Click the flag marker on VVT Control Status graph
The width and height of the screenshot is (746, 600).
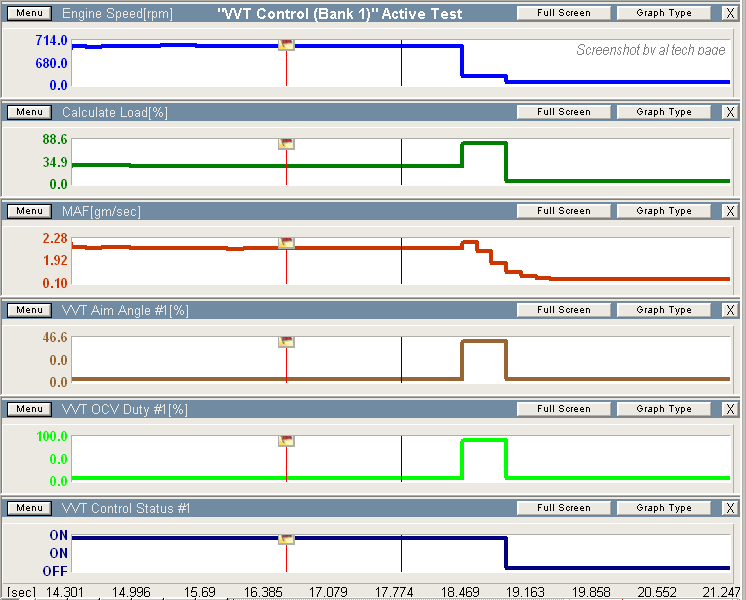[x=286, y=539]
